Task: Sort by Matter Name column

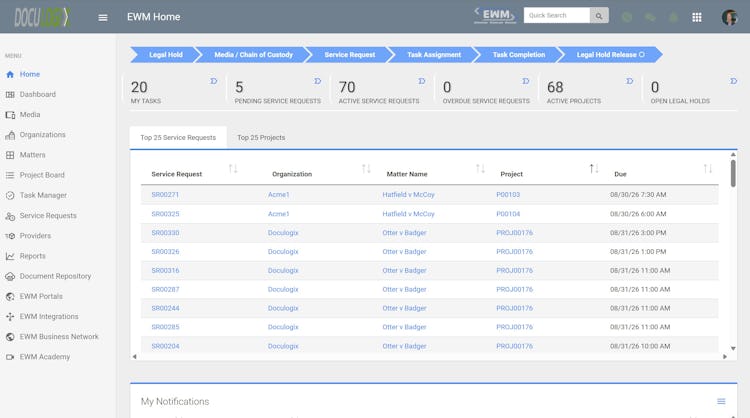Action: tap(480, 169)
